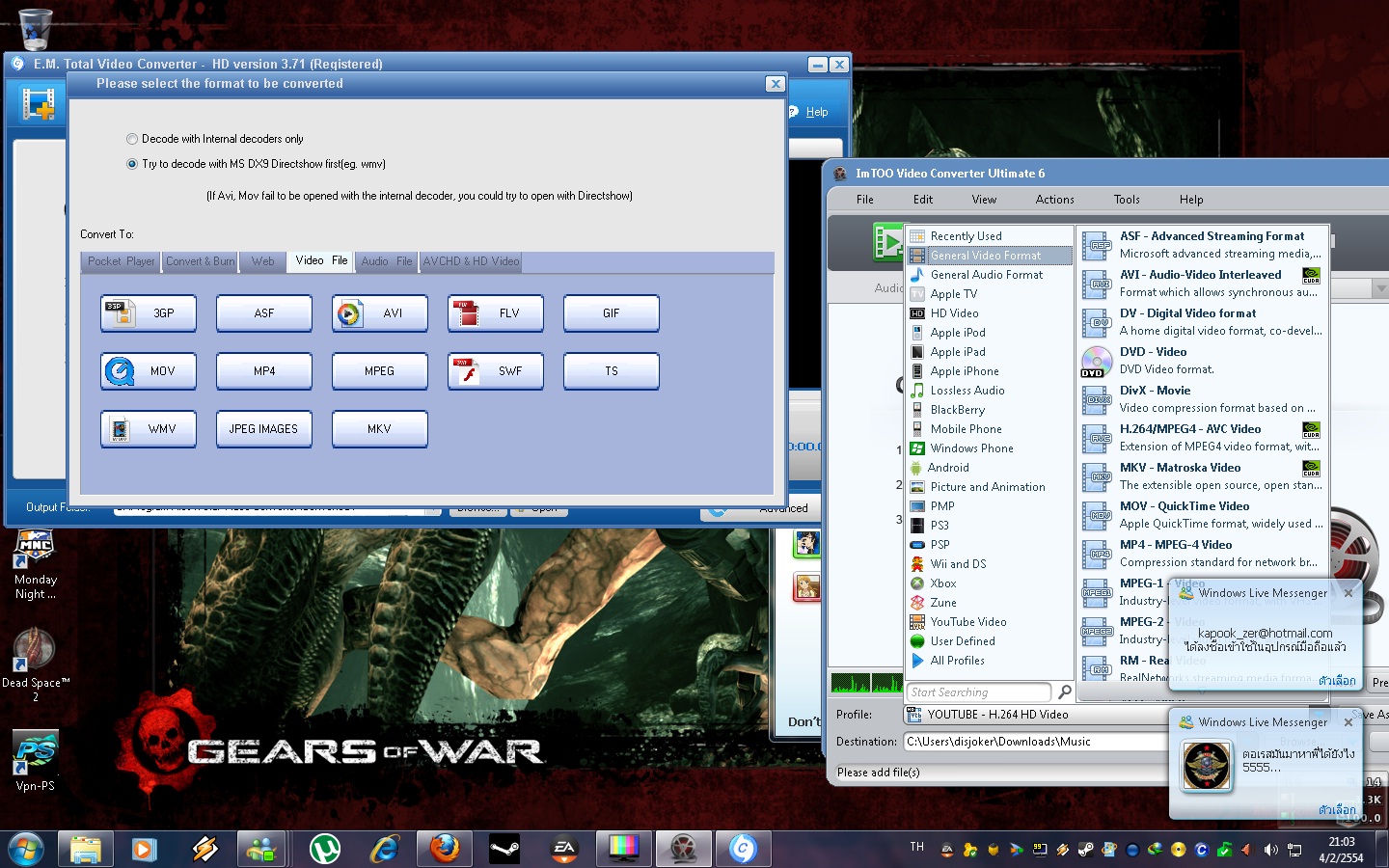Open the HD Video profile category
This screenshot has height=868, width=1389.
990,313
